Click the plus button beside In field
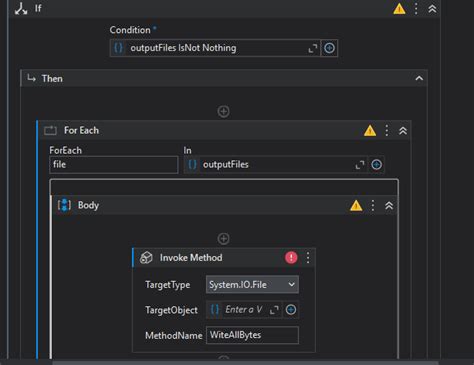Viewport: 474px width, 365px height. [x=377, y=165]
